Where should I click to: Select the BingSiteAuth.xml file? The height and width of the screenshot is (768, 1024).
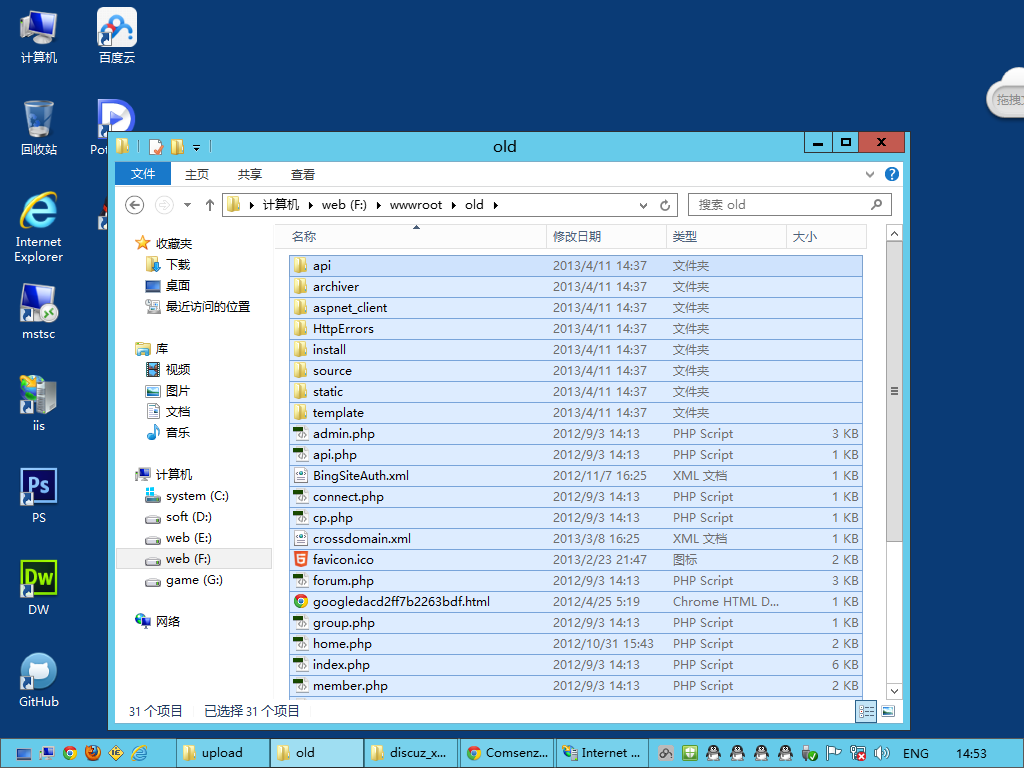(x=575, y=475)
